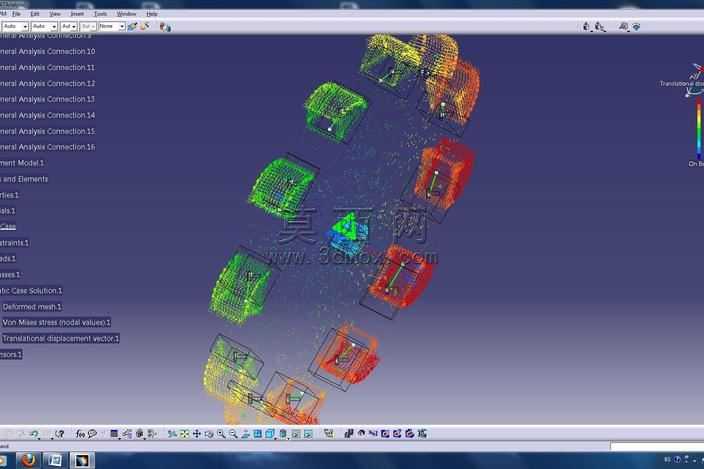This screenshot has height=469, width=704.
Task: Select the Nodes and Elements tree item
Action: [x=24, y=179]
